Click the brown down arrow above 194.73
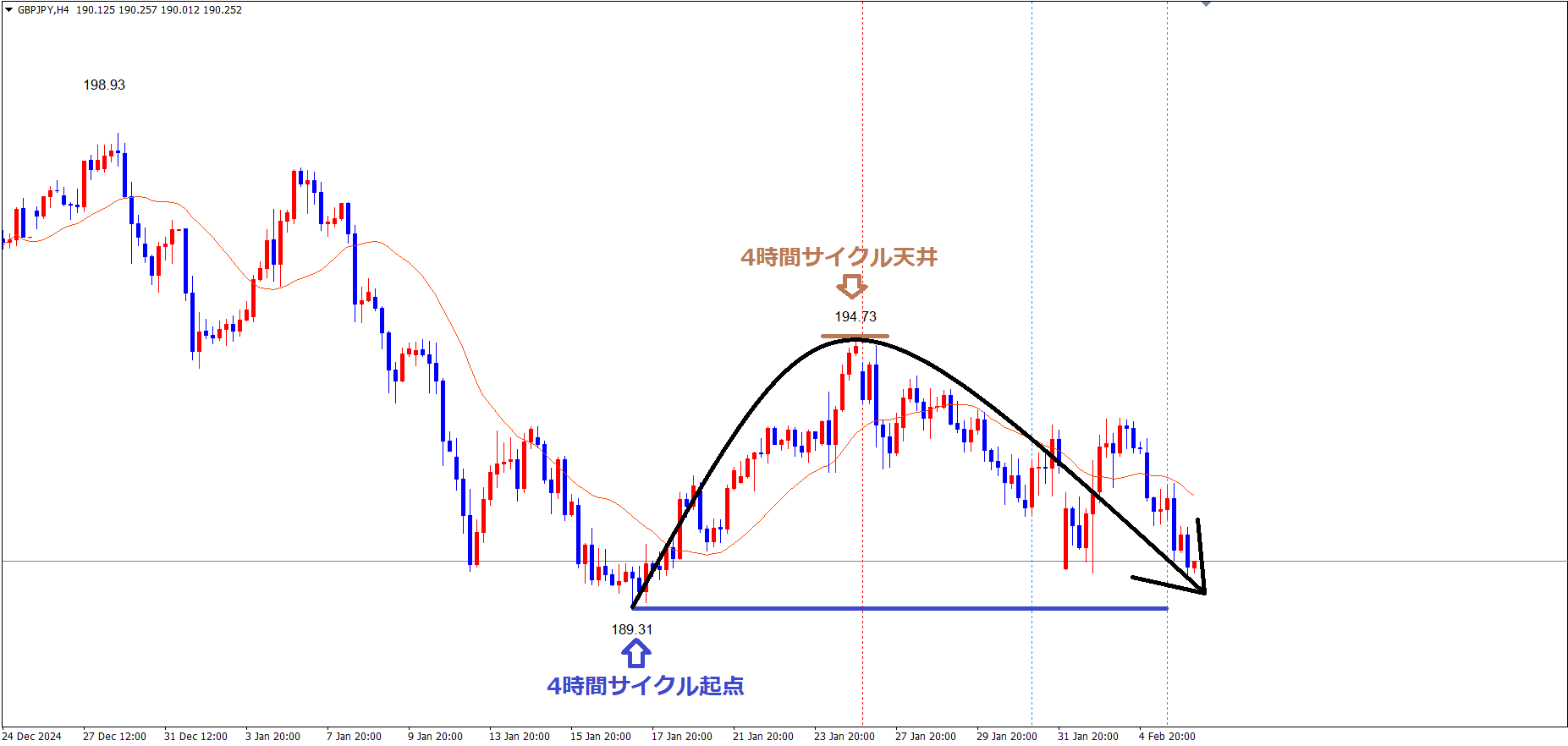This screenshot has width=1568, height=746. [x=851, y=286]
